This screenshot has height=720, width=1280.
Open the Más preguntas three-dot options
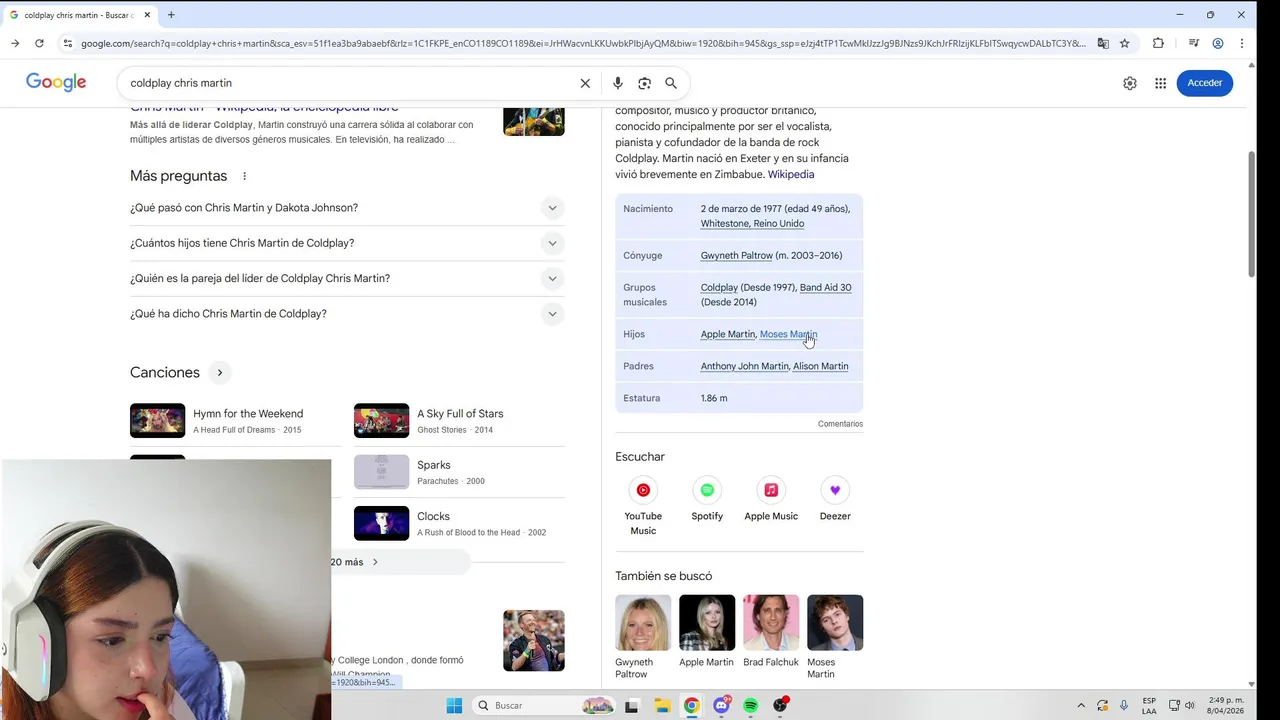[244, 176]
